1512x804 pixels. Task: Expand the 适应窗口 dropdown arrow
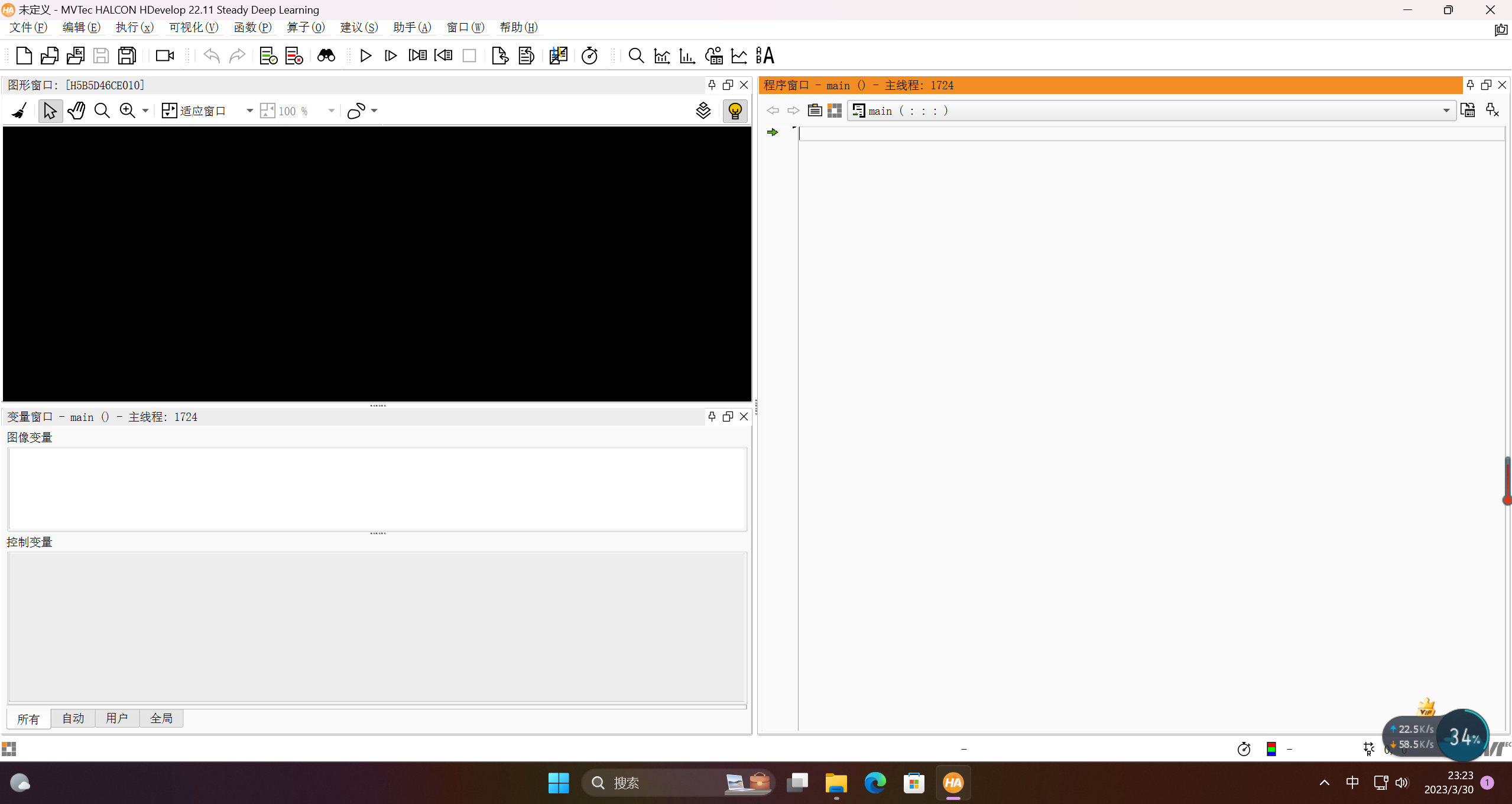(x=249, y=111)
